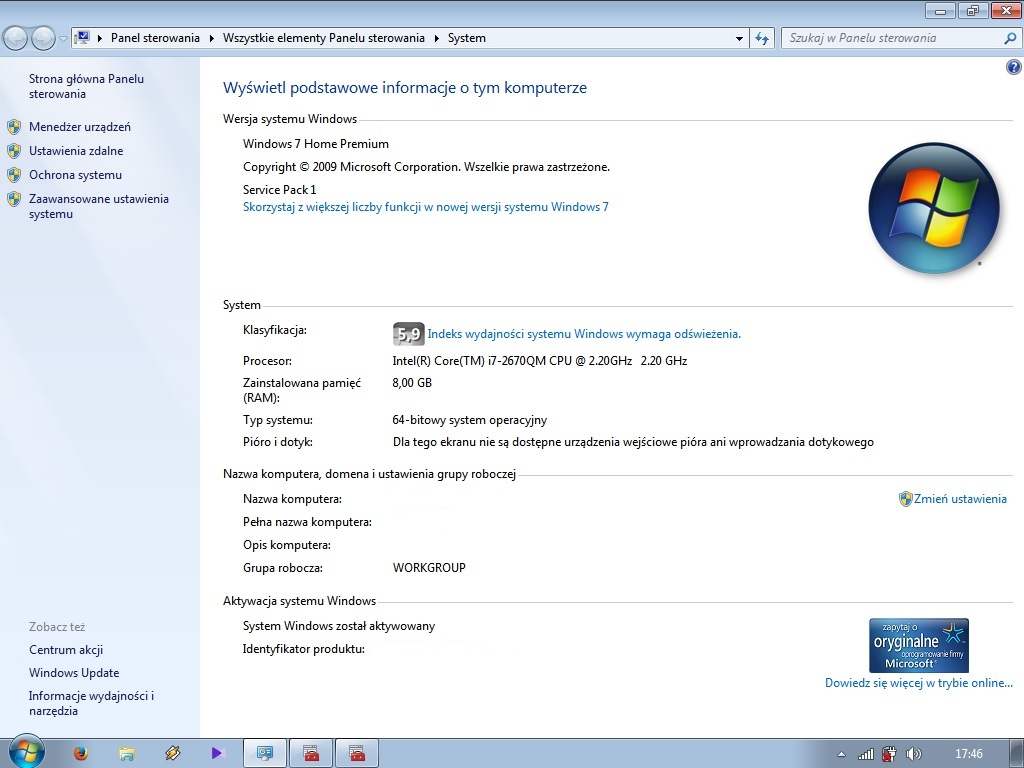Click the 5,9 performance rating badge
1024x768 pixels.
(x=408, y=334)
